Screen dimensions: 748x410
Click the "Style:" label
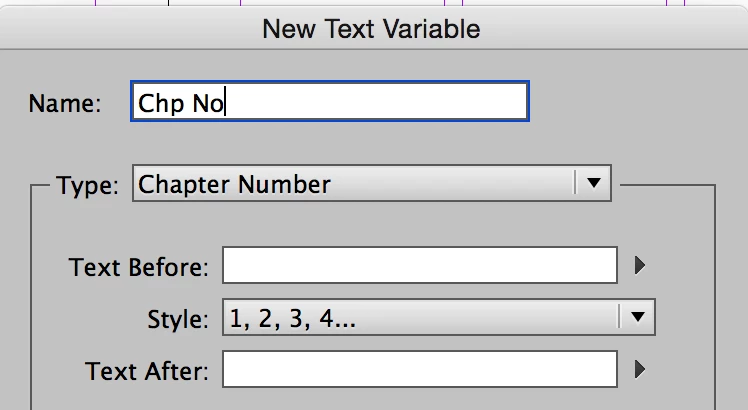[x=178, y=319]
